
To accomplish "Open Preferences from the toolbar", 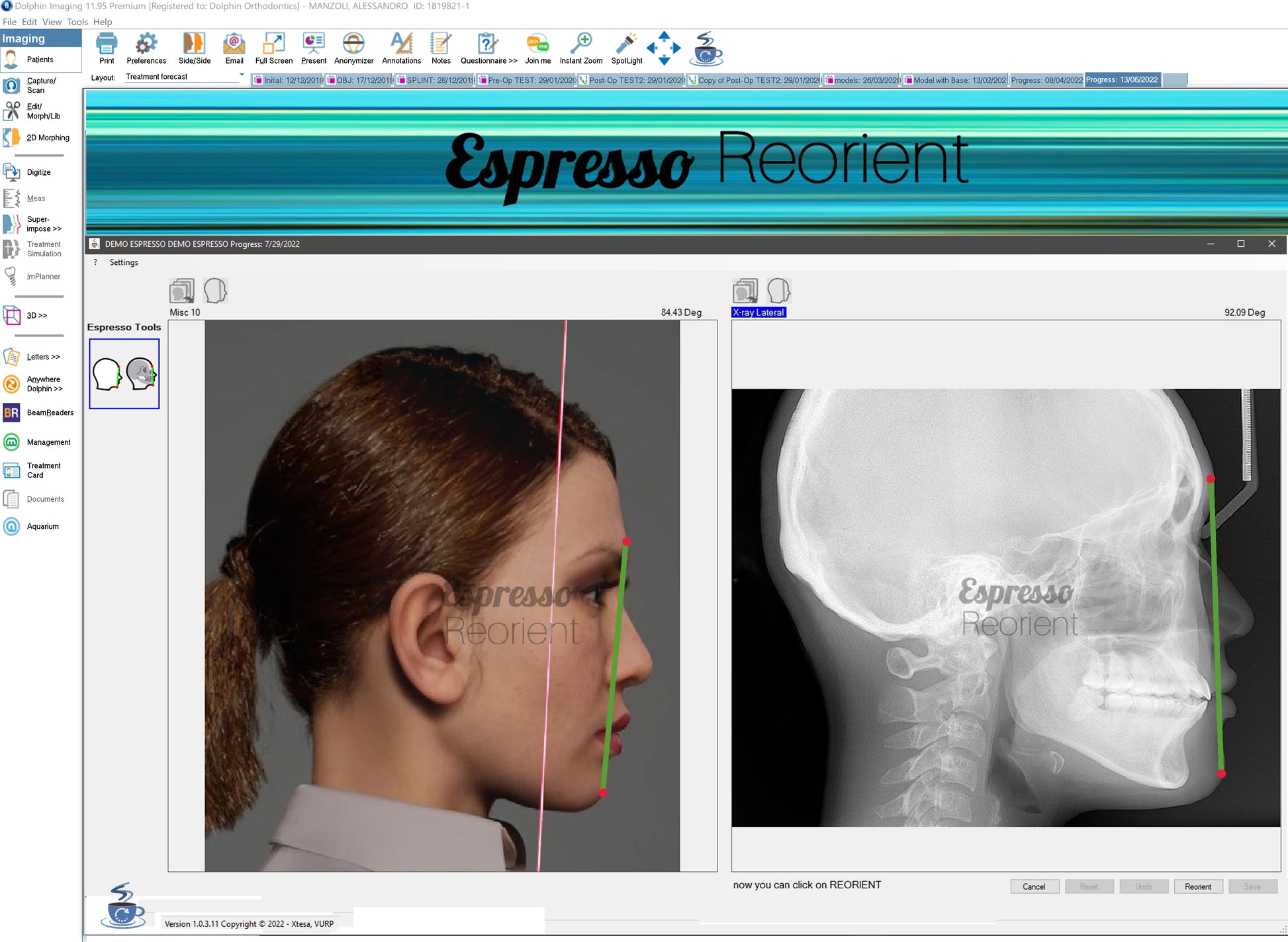I will point(146,48).
